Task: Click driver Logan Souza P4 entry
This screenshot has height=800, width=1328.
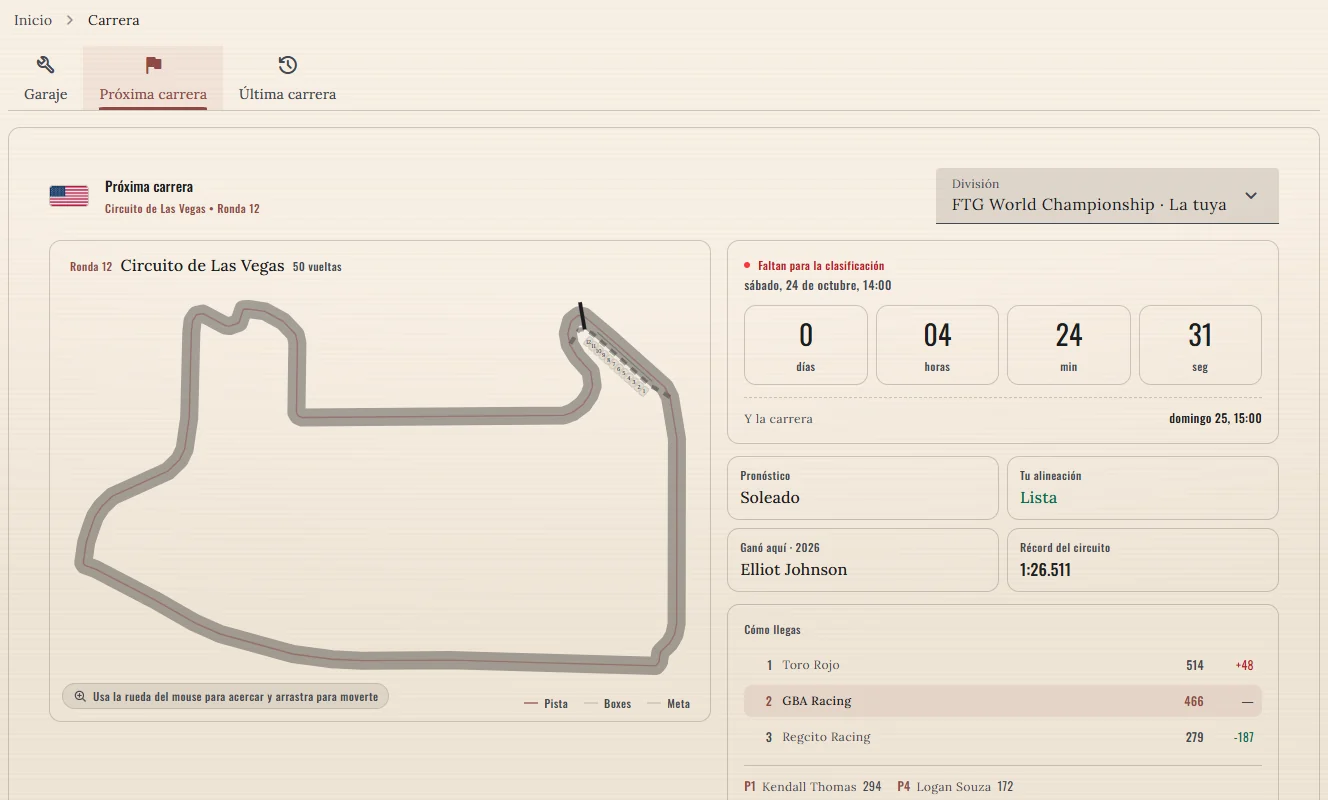Action: [x=956, y=787]
